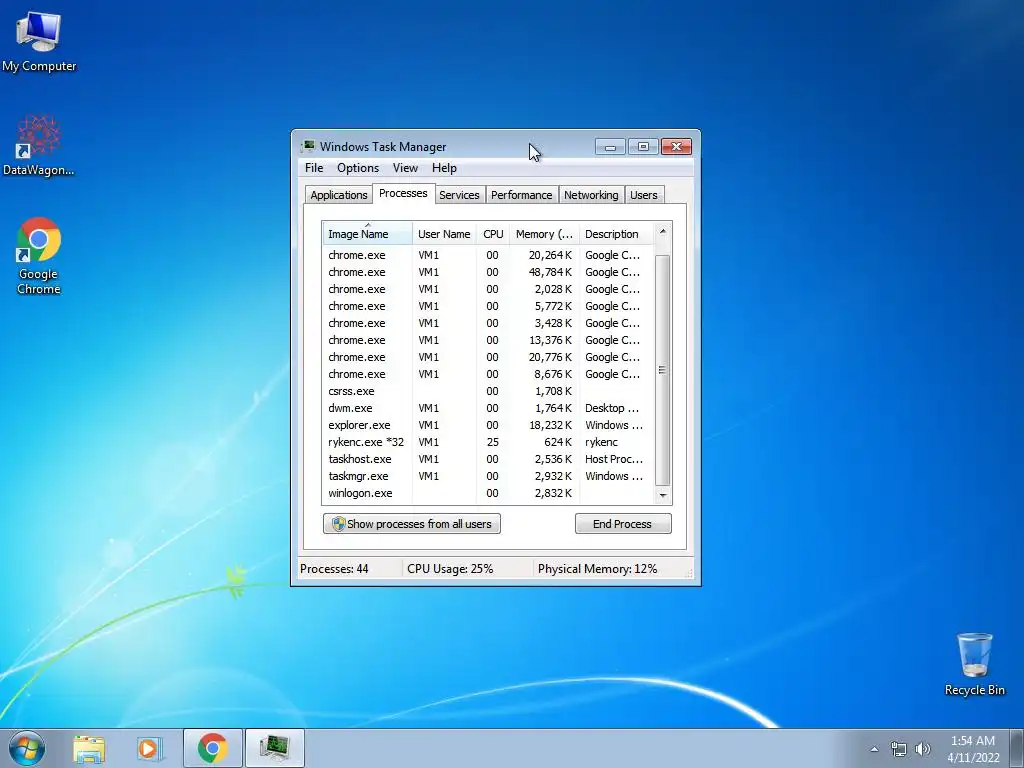Image resolution: width=1024 pixels, height=768 pixels.
Task: Click the process list scrollbar thumb
Action: pos(662,370)
